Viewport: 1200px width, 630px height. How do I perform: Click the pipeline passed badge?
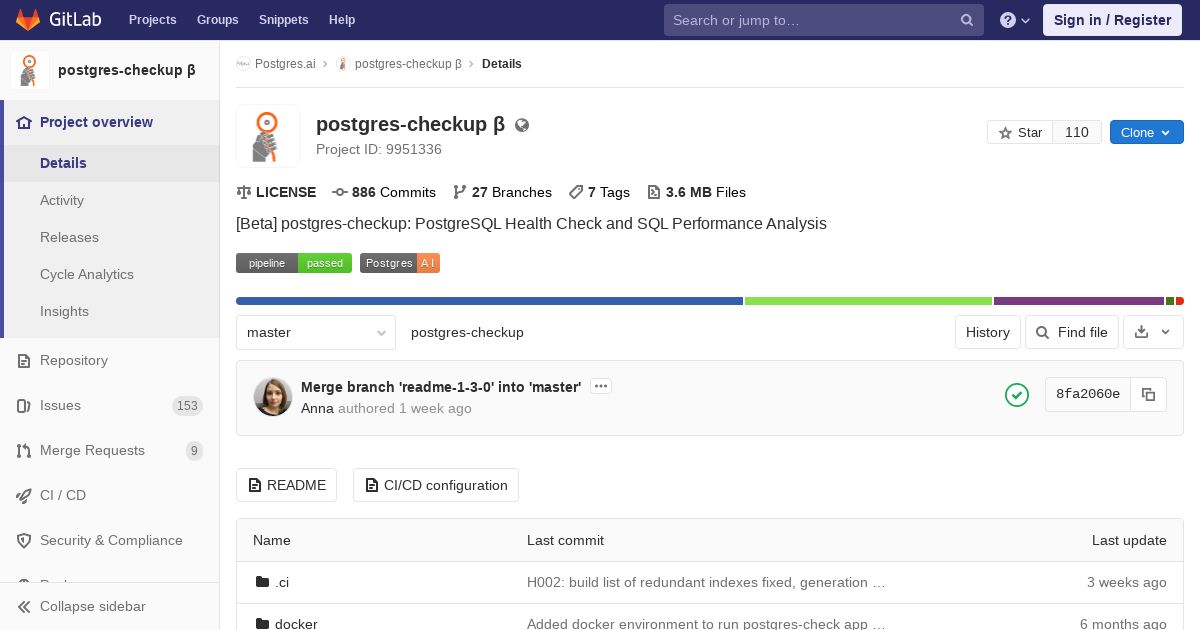294,263
